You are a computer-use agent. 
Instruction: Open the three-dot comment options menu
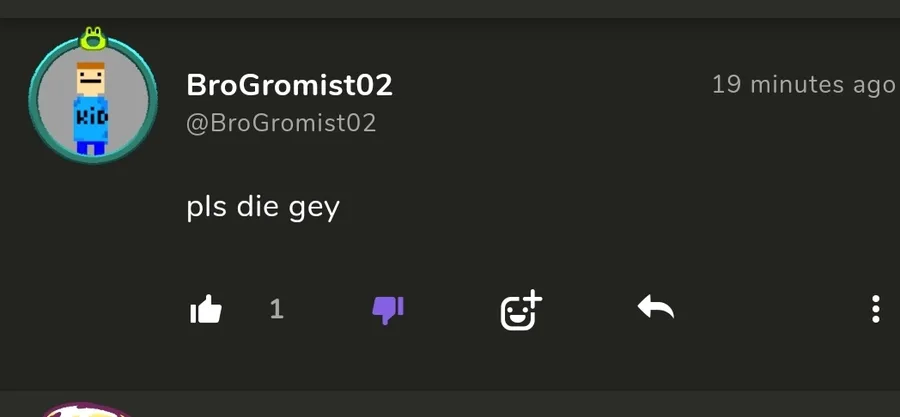[x=875, y=310]
